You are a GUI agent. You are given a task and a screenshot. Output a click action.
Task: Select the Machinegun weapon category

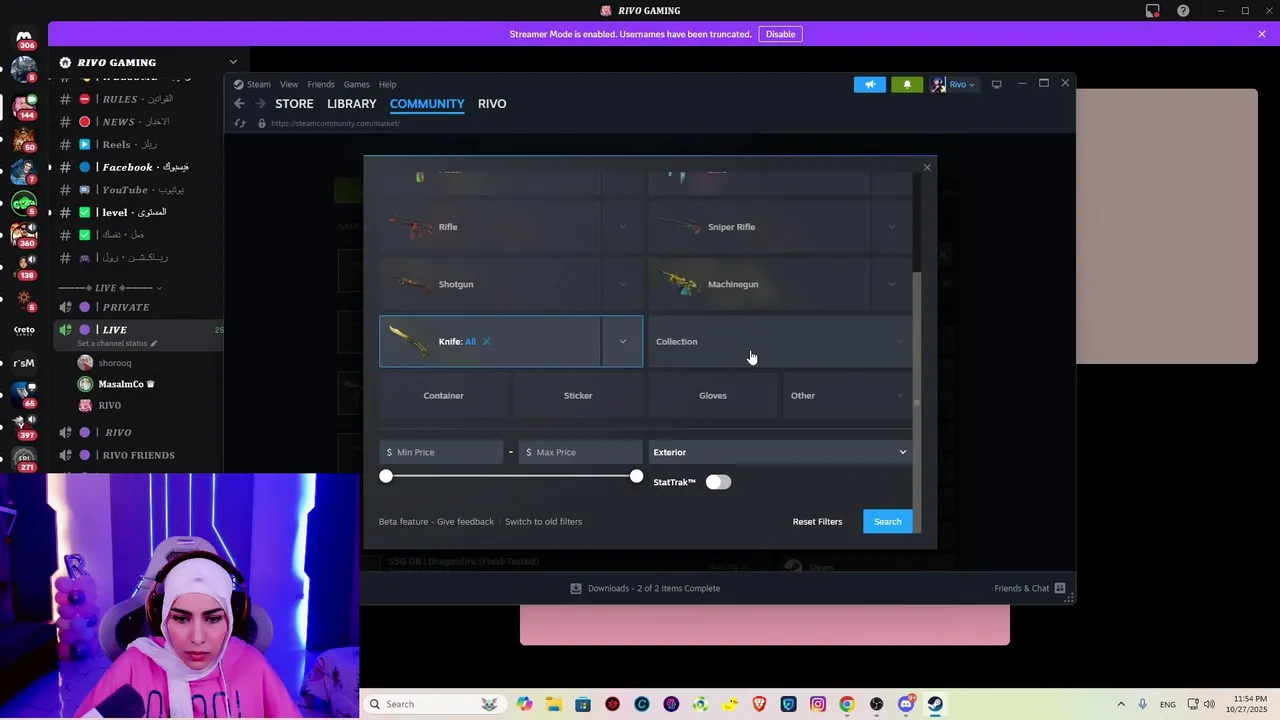(x=760, y=284)
